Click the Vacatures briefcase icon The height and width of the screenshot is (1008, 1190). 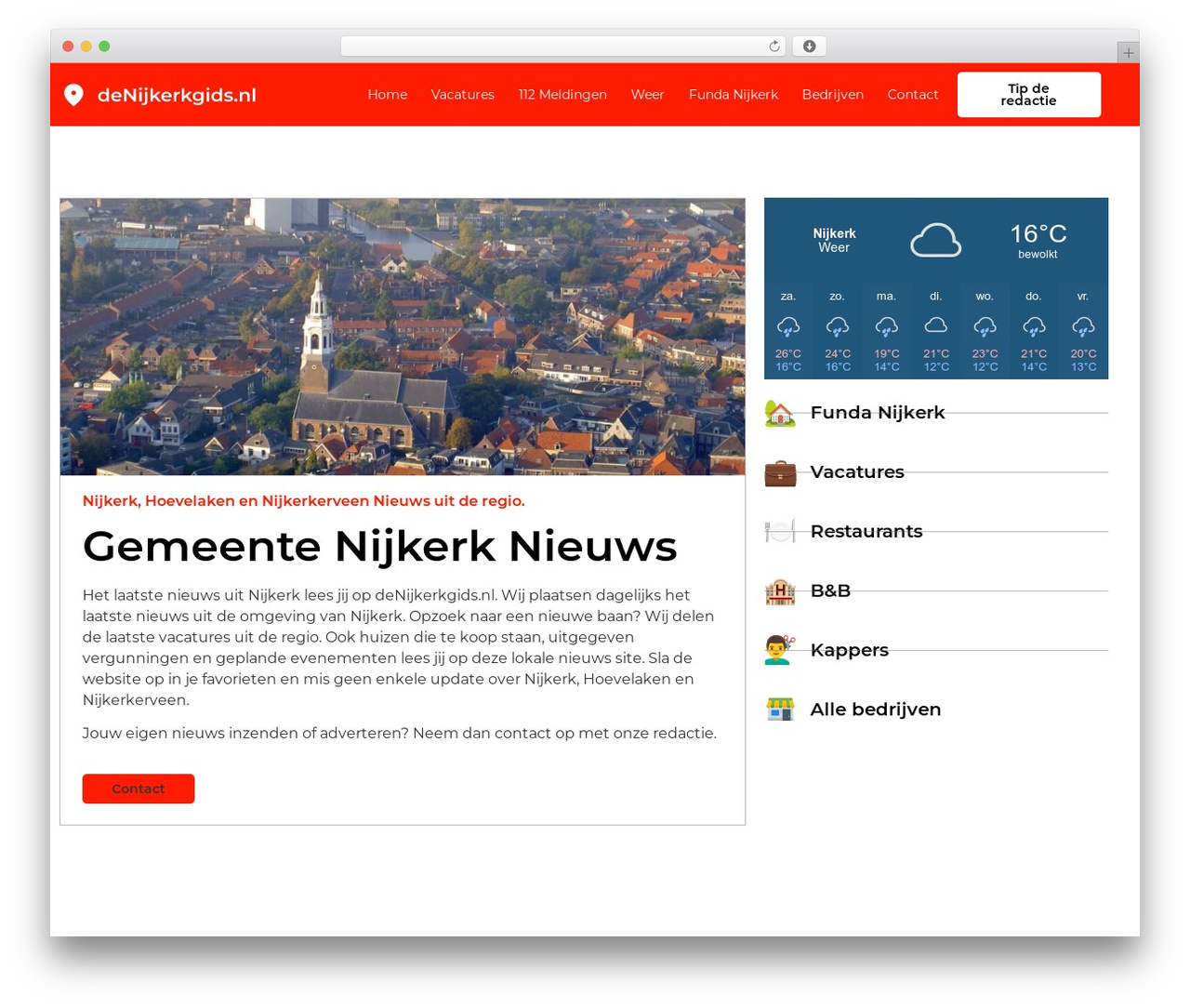click(x=780, y=472)
